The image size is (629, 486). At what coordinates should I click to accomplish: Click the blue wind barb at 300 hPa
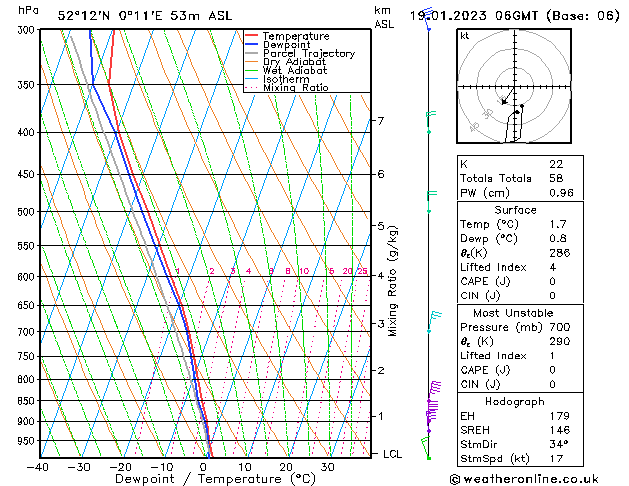pos(428,19)
